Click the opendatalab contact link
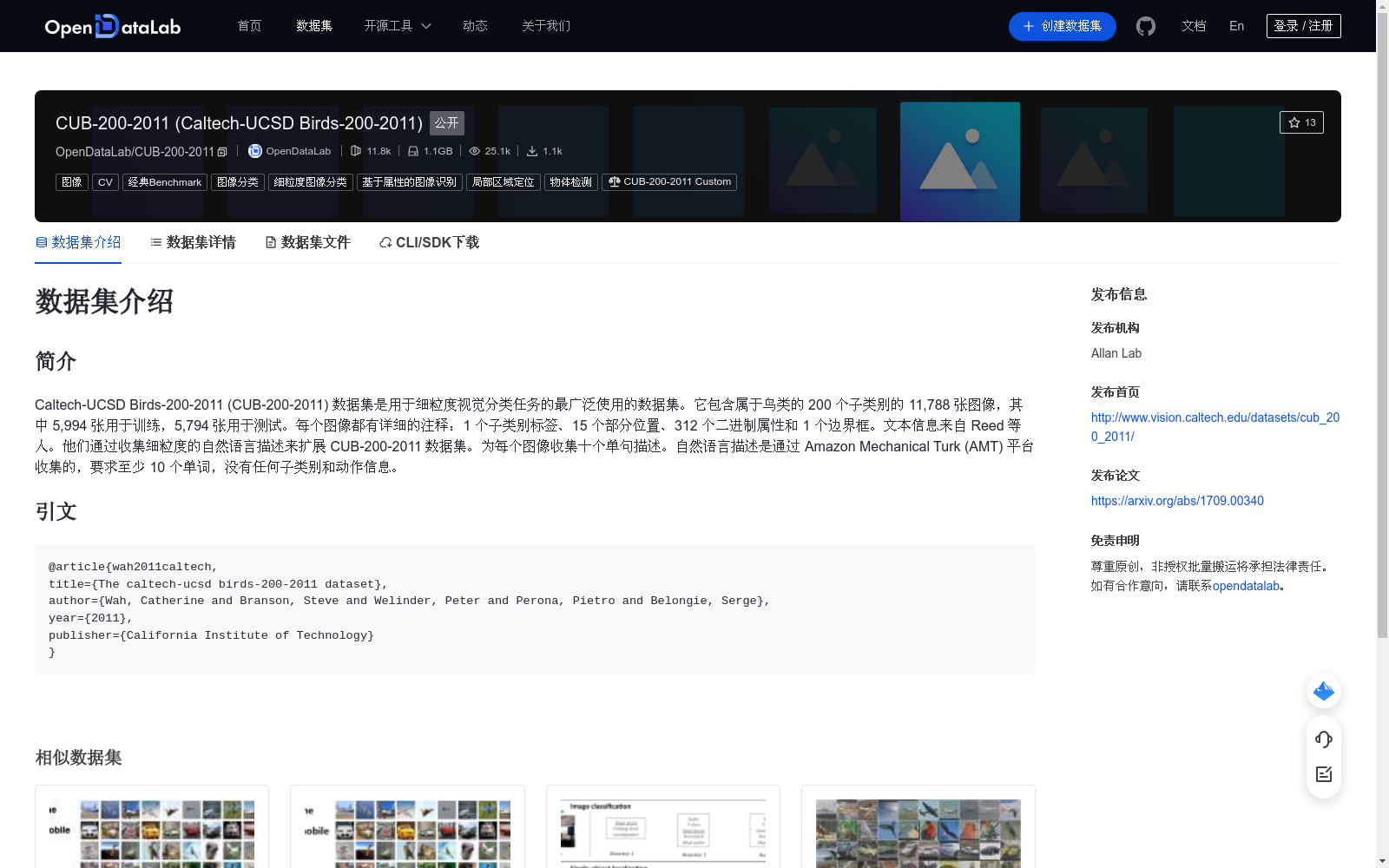The height and width of the screenshot is (868, 1389). tap(1246, 586)
